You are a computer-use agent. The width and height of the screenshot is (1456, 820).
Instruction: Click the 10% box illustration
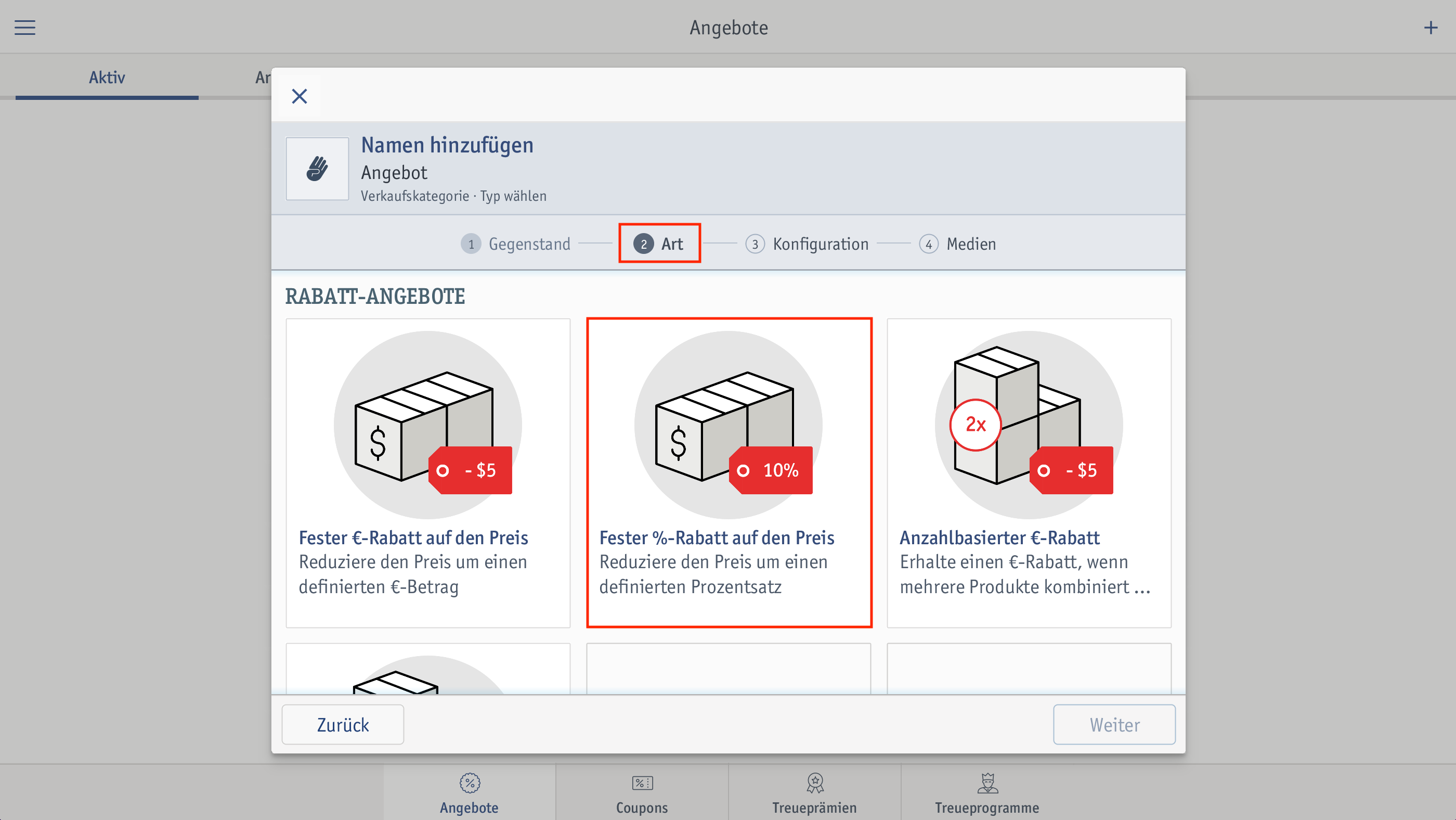pos(729,425)
